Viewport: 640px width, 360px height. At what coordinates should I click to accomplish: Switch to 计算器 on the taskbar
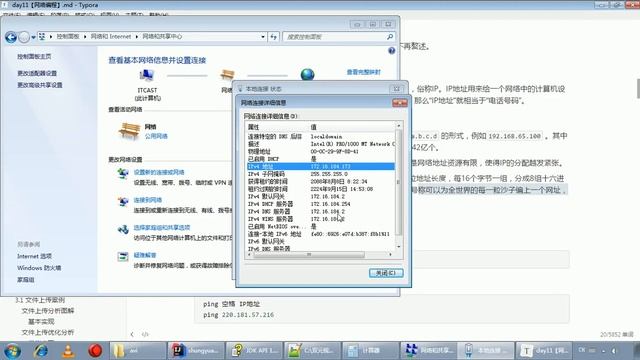tap(370, 351)
